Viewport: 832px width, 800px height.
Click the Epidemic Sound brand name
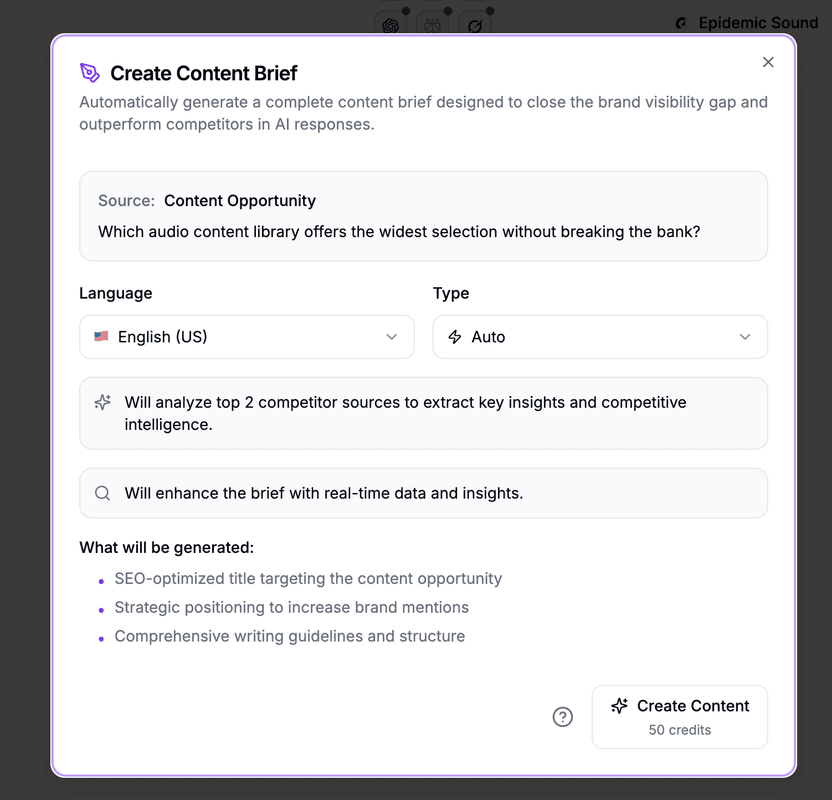point(758,23)
